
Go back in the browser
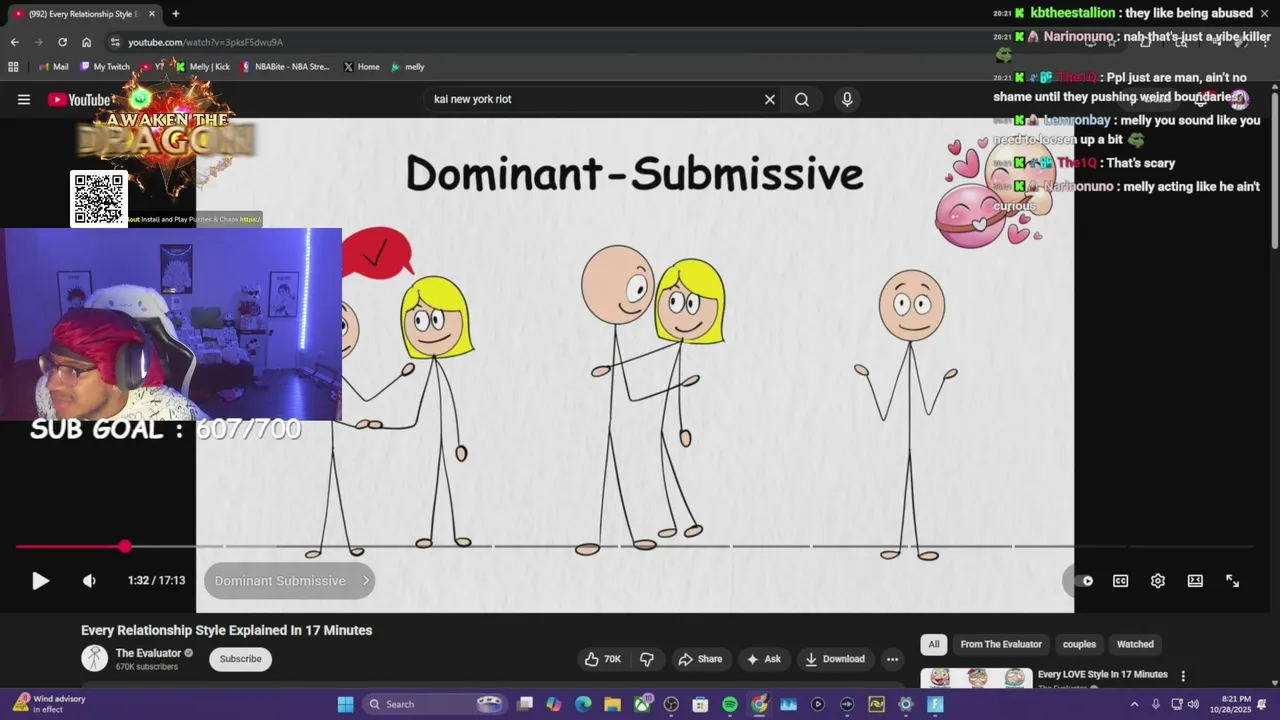(x=14, y=42)
